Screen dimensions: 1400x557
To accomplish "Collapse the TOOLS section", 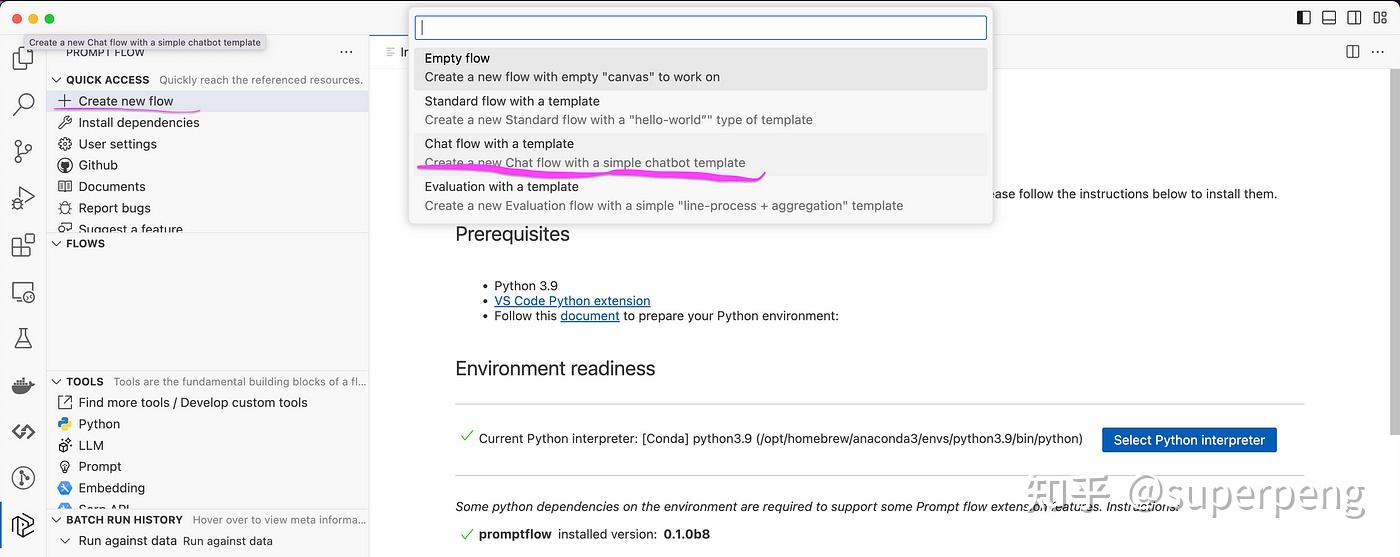I will coord(57,381).
